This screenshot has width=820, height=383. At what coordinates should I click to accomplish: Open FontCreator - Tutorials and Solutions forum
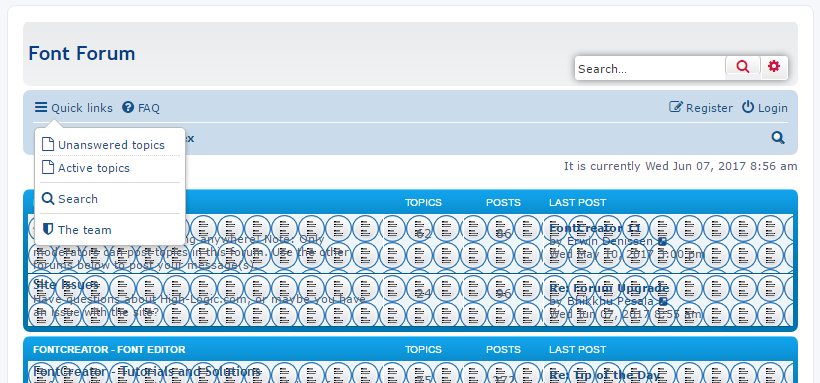coord(147,371)
